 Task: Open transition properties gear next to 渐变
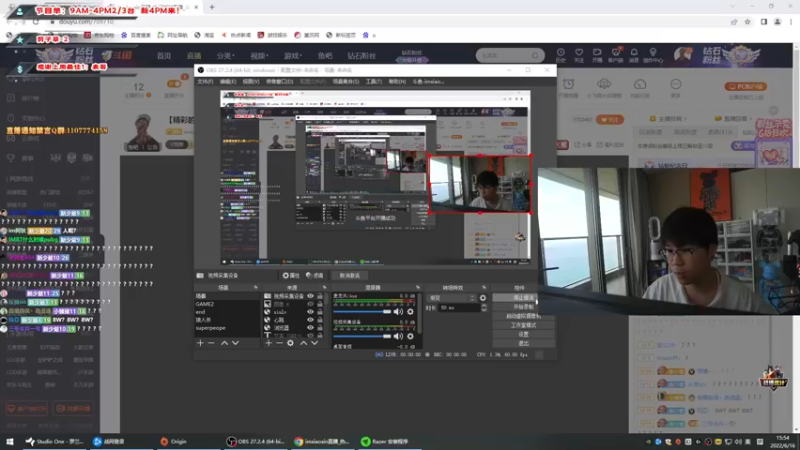[x=483, y=298]
